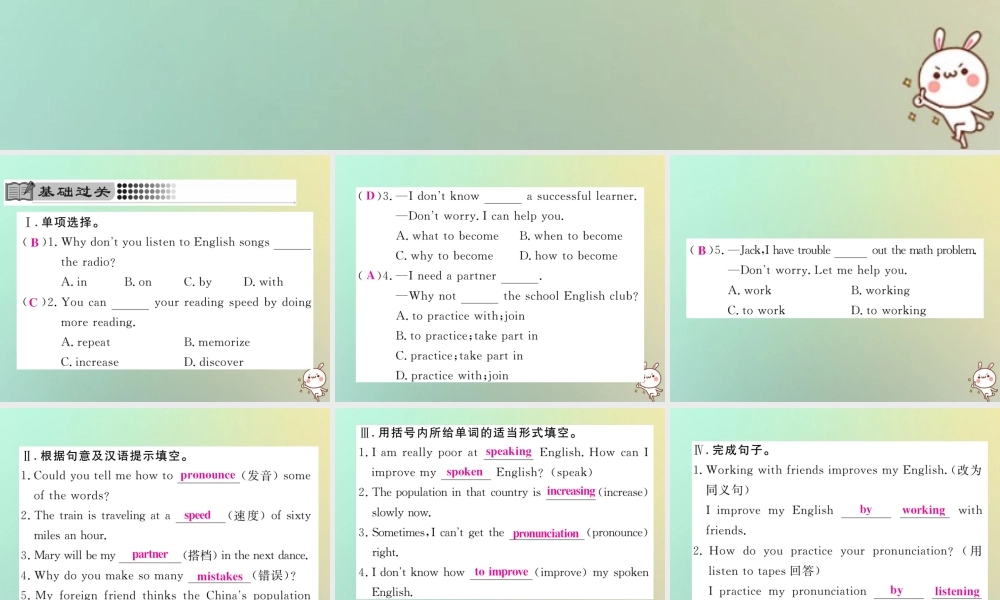Click answer letter A of question 4
The height and width of the screenshot is (600, 1000).
(x=371, y=275)
